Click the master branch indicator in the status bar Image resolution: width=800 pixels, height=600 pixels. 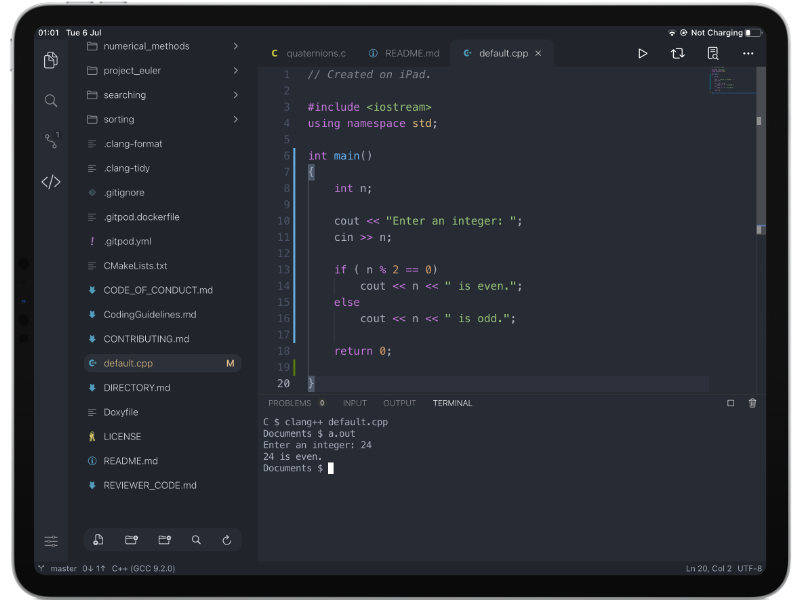pos(60,567)
